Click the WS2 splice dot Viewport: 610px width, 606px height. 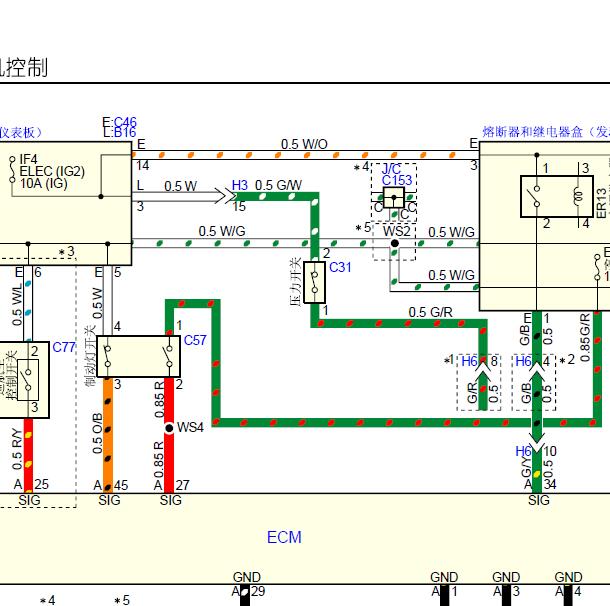click(x=394, y=243)
